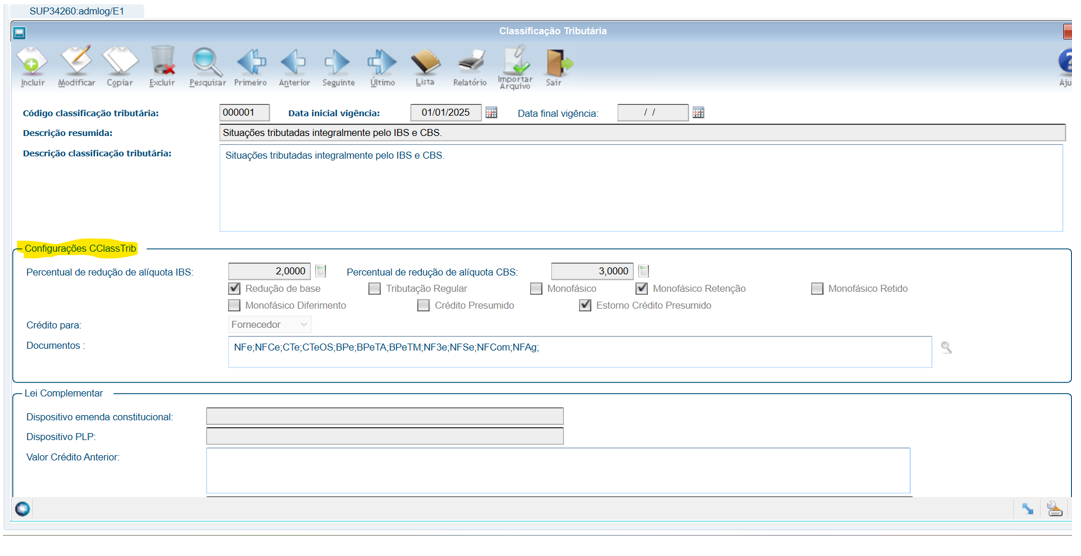Click IBS redução percentual field

tap(270, 271)
